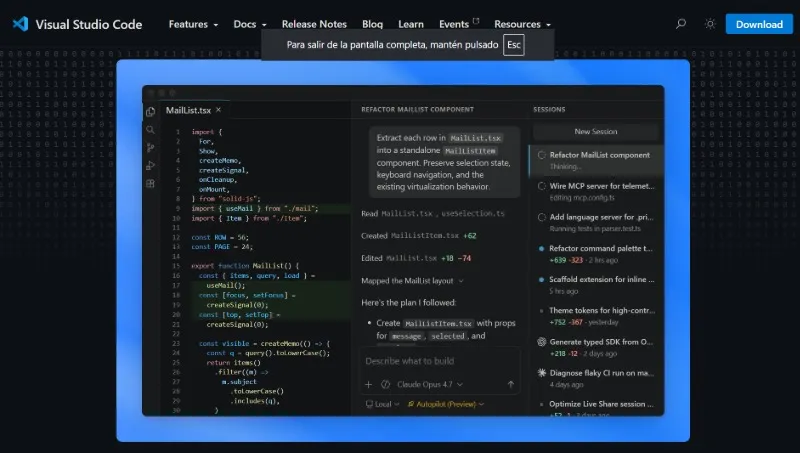Click the code line 'const PAGE = 24;'

click(222, 247)
